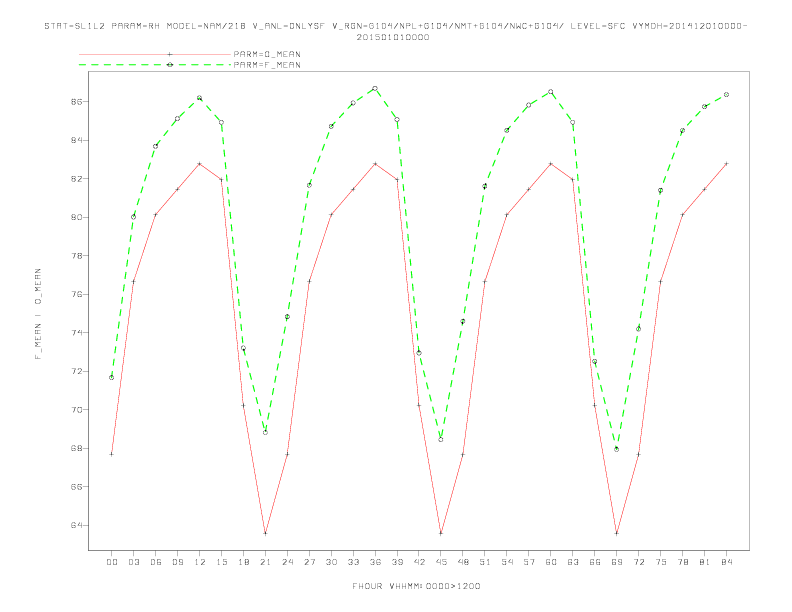Click x-axis tick label 72
Viewport: 792px width, 612px height.
tap(639, 562)
